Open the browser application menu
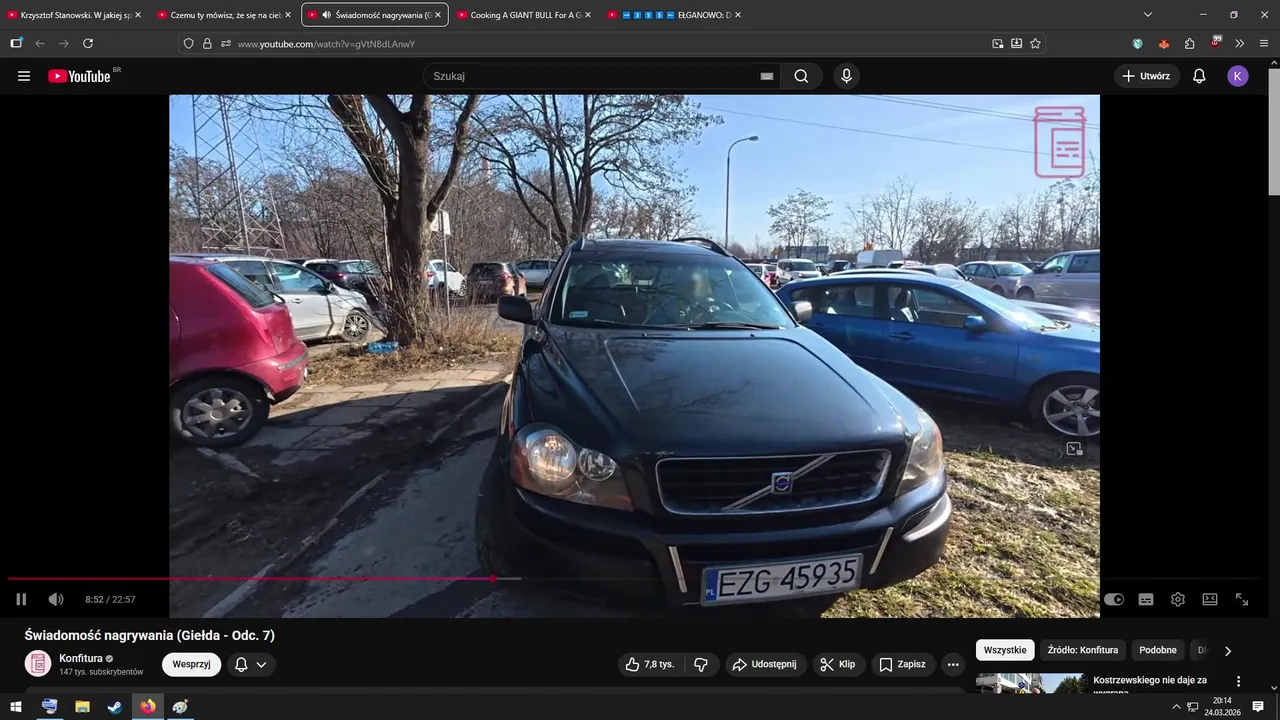The height and width of the screenshot is (720, 1280). [1264, 44]
